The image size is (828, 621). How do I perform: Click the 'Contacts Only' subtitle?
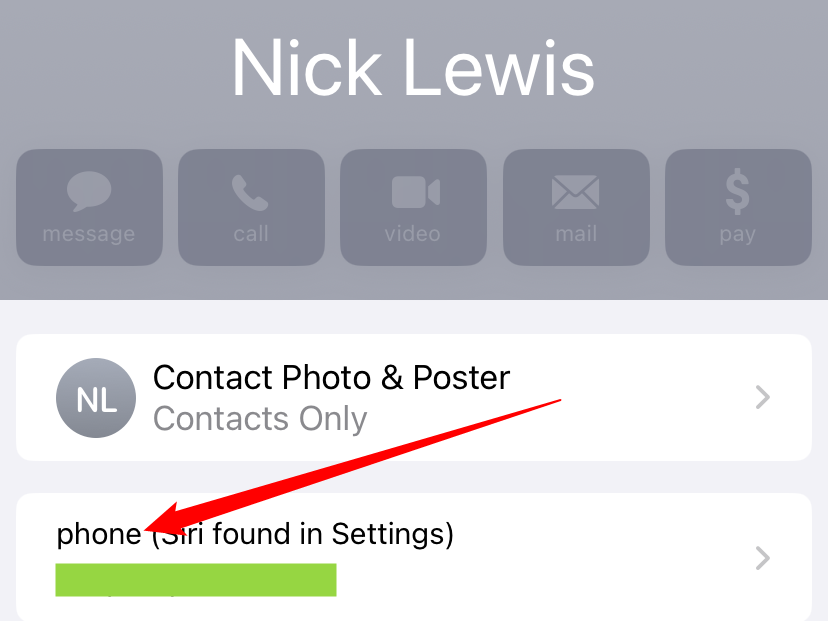click(260, 419)
